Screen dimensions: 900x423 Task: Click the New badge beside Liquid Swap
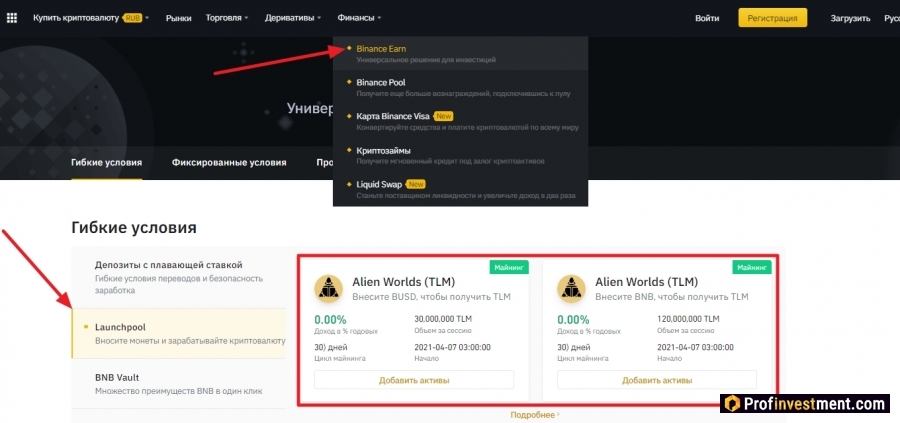[416, 185]
